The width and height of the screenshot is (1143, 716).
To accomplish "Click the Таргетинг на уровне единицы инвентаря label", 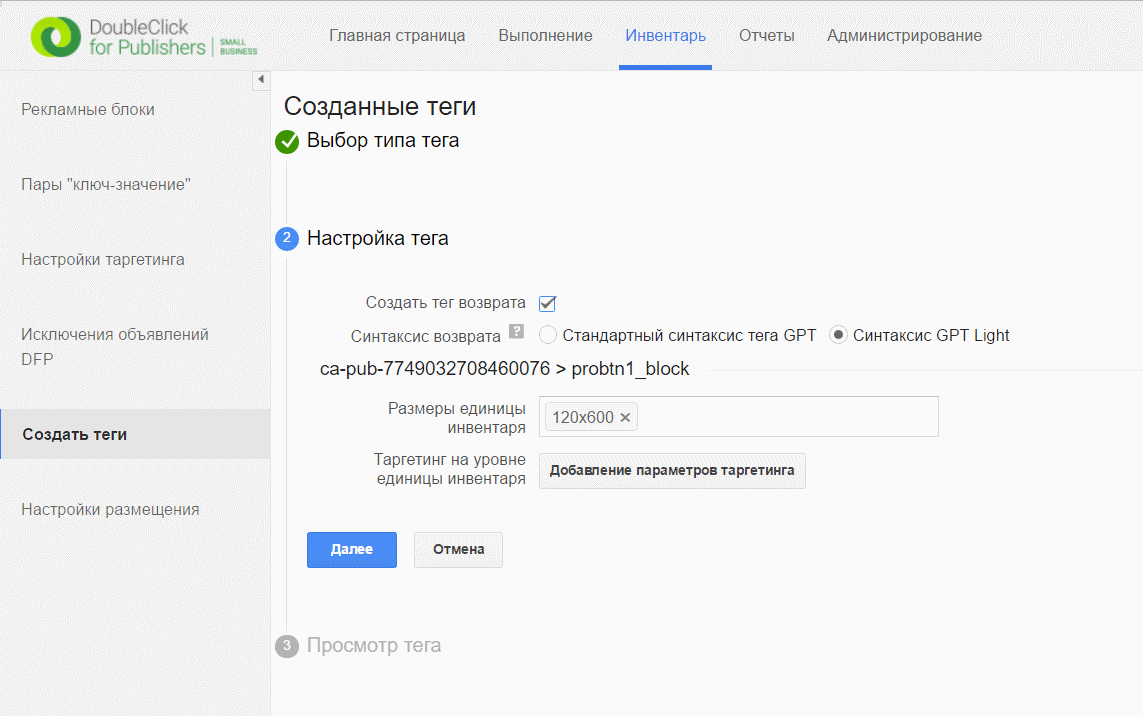I will coord(450,469).
